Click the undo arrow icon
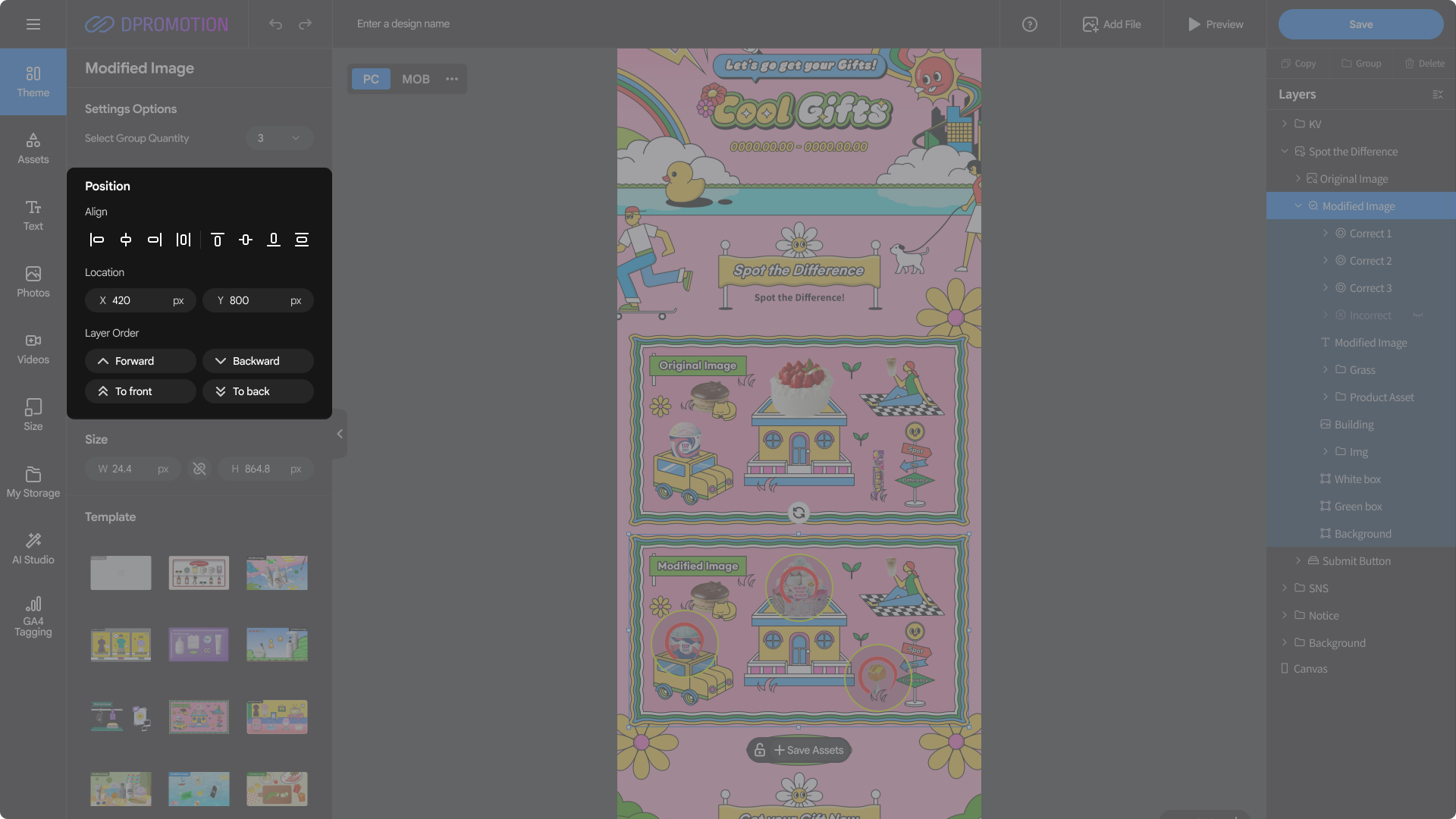The height and width of the screenshot is (819, 1456). pyautogui.click(x=275, y=24)
